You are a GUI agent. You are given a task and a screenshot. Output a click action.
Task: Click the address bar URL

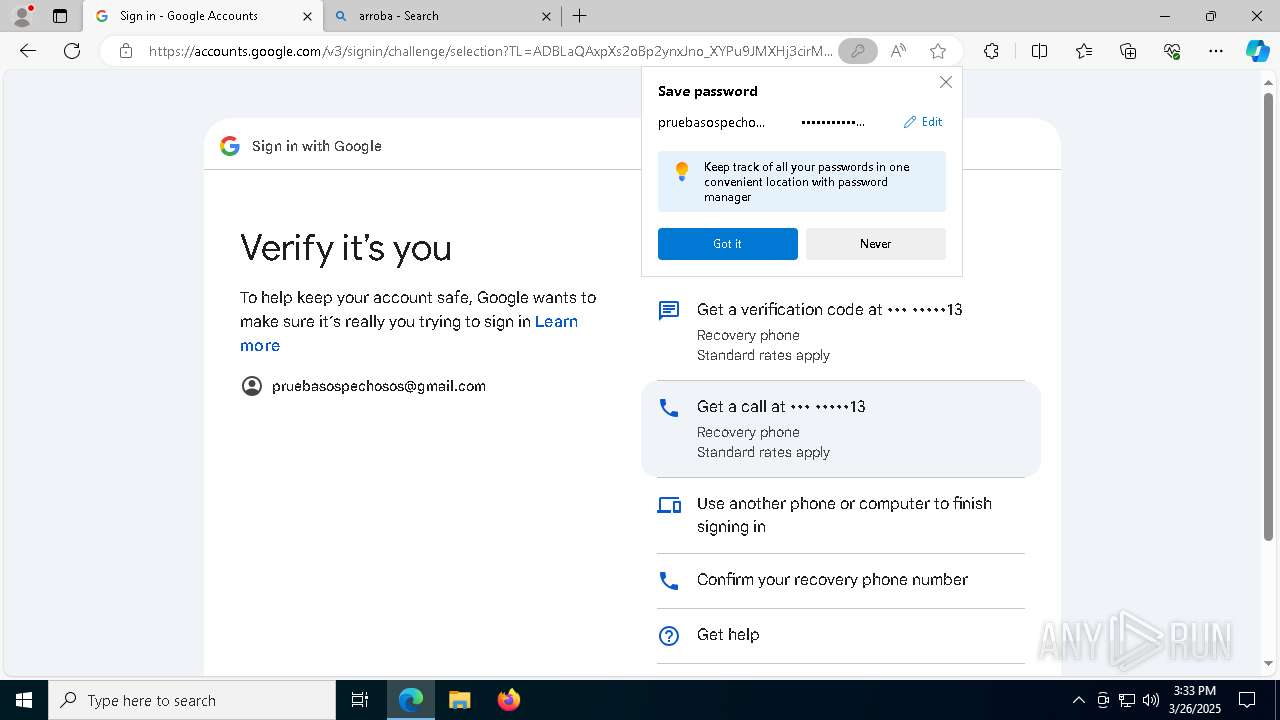(x=490, y=51)
